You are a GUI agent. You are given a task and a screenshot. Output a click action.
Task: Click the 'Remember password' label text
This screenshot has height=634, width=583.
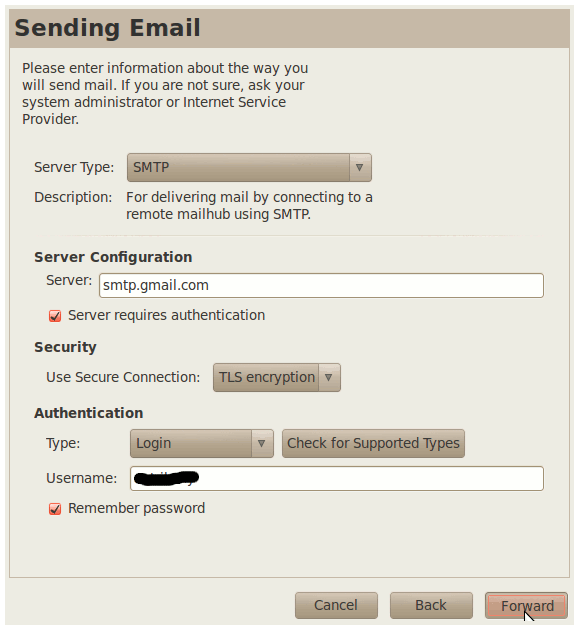[137, 508]
